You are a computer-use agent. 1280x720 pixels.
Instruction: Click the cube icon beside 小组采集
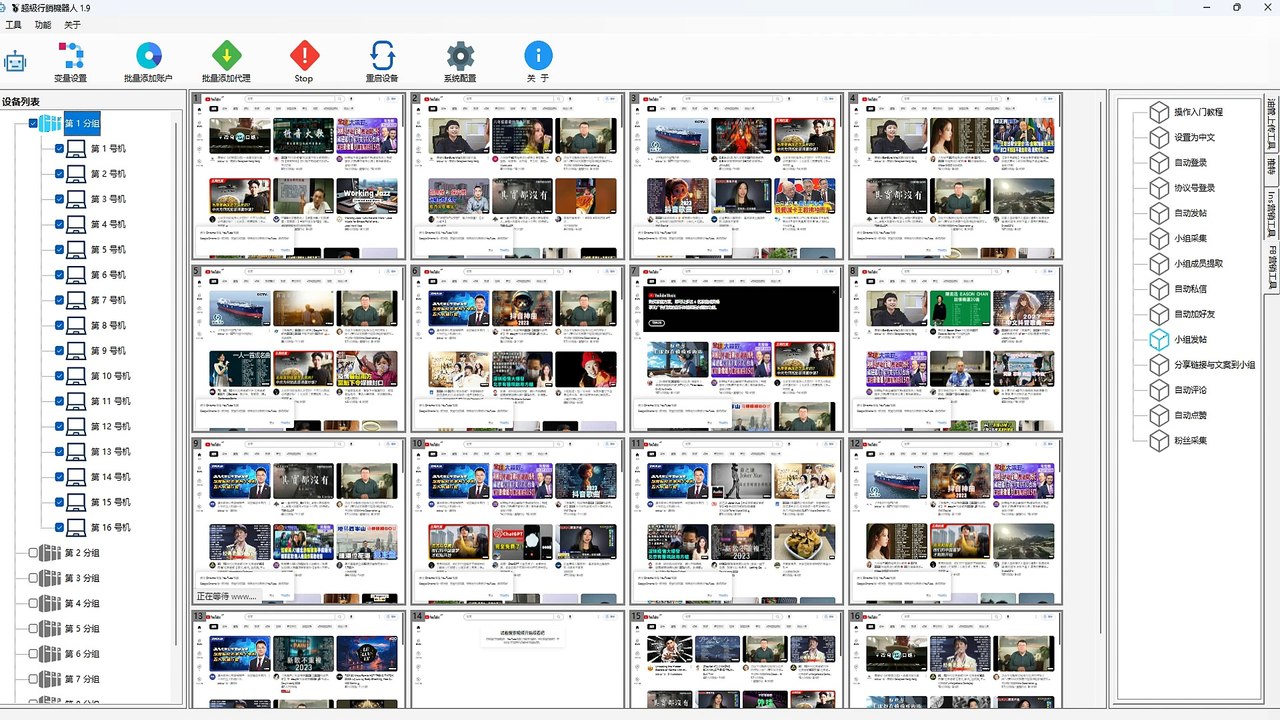pos(1159,238)
